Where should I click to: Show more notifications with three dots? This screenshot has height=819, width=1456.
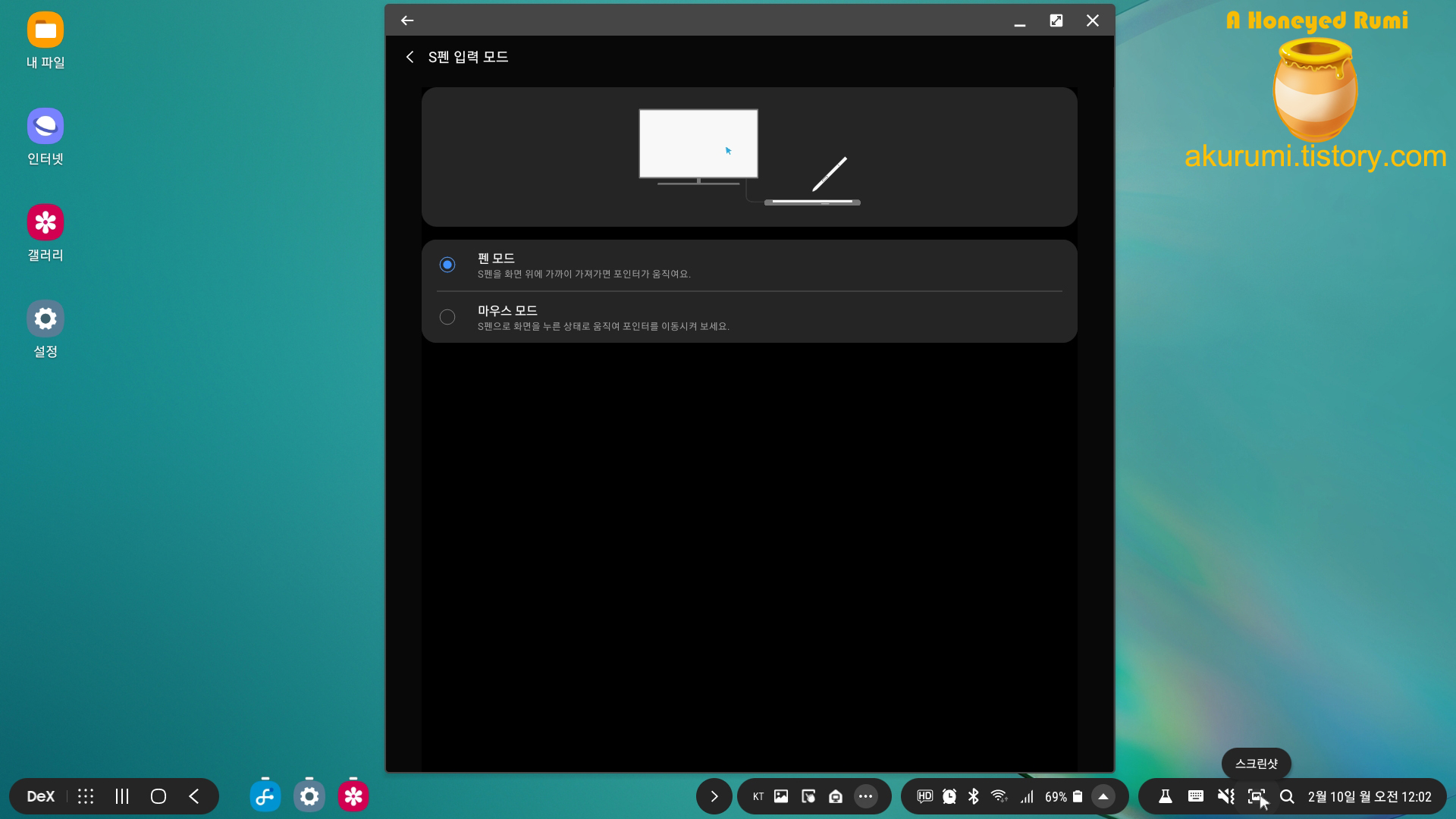(x=865, y=796)
